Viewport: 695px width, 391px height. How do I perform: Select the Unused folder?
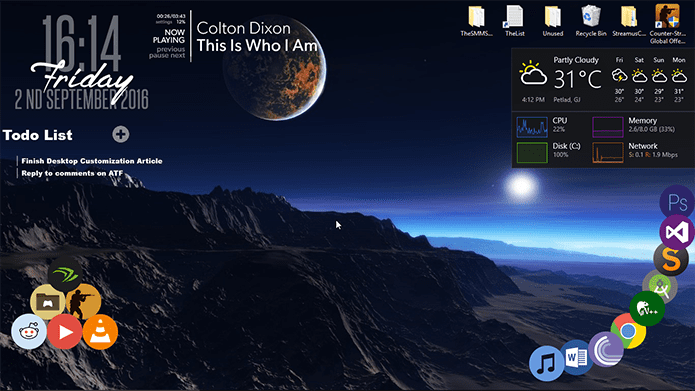[553, 21]
